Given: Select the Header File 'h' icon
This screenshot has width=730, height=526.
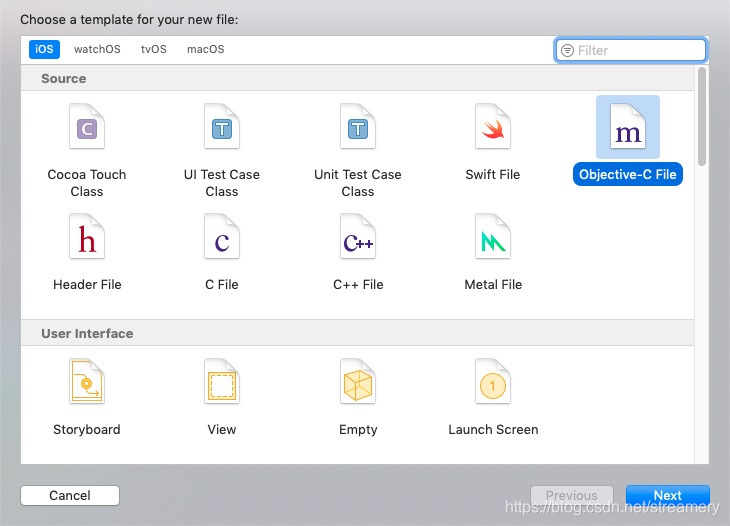Looking at the screenshot, I should click(x=87, y=236).
